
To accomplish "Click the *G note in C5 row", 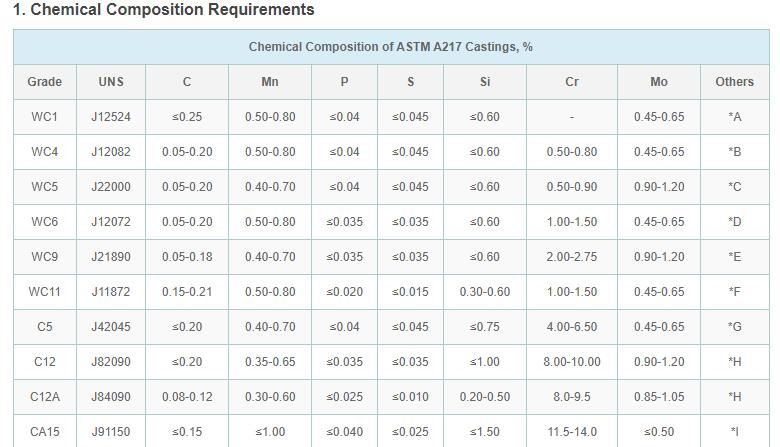I will point(735,327).
